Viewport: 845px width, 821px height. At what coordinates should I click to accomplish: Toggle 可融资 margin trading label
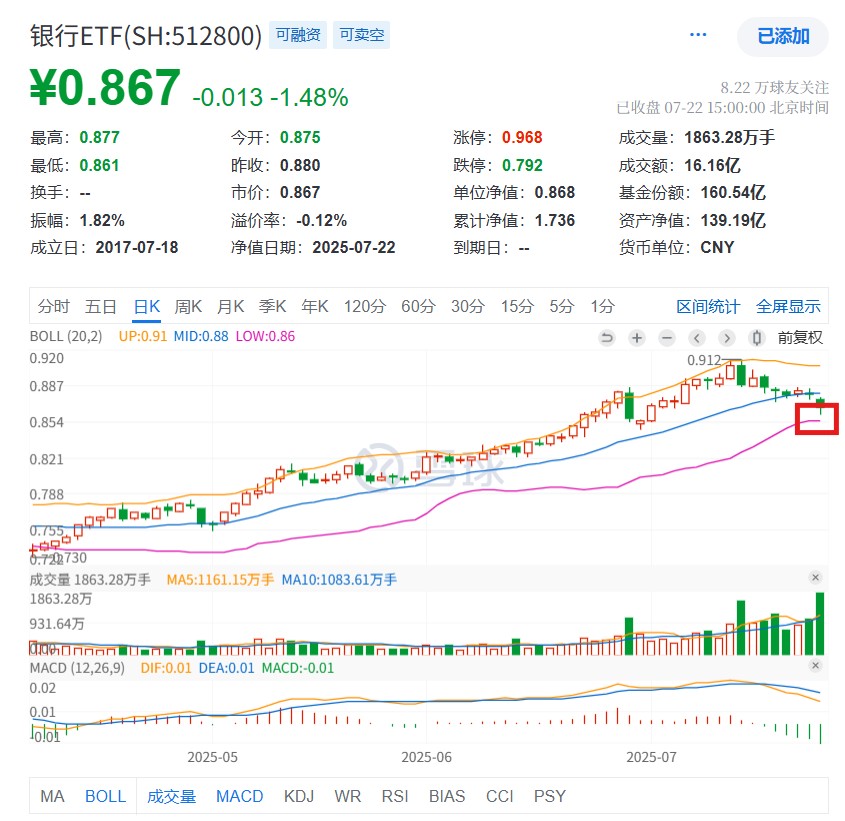(298, 33)
